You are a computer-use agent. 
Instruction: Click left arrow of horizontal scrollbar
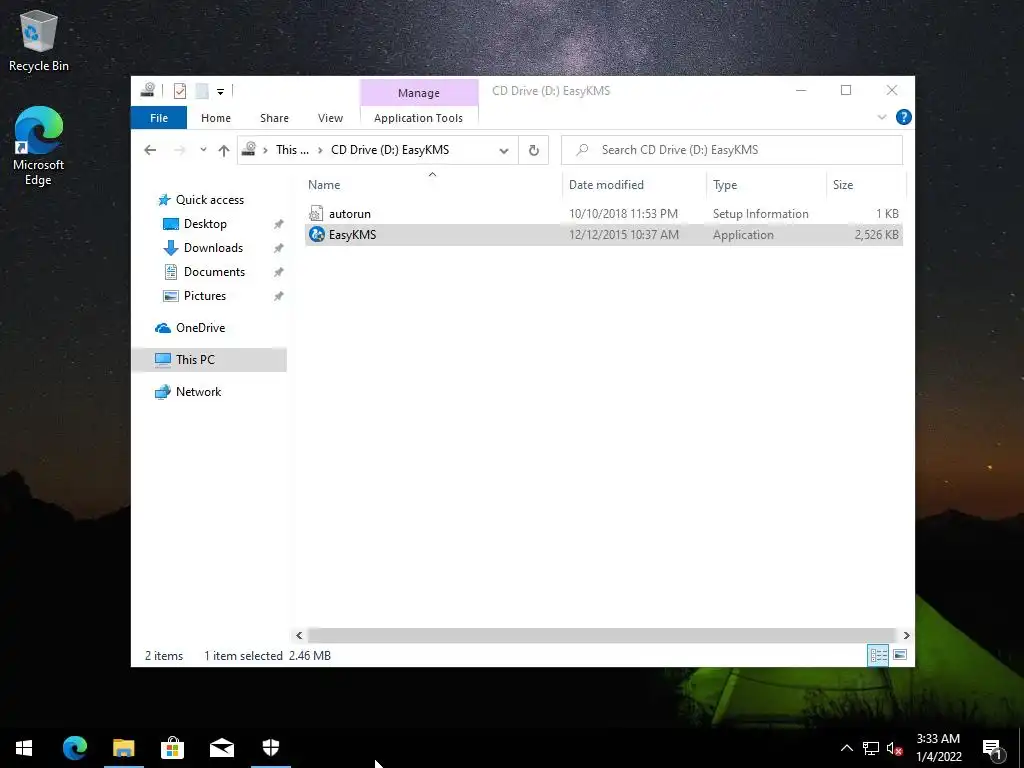[298, 635]
